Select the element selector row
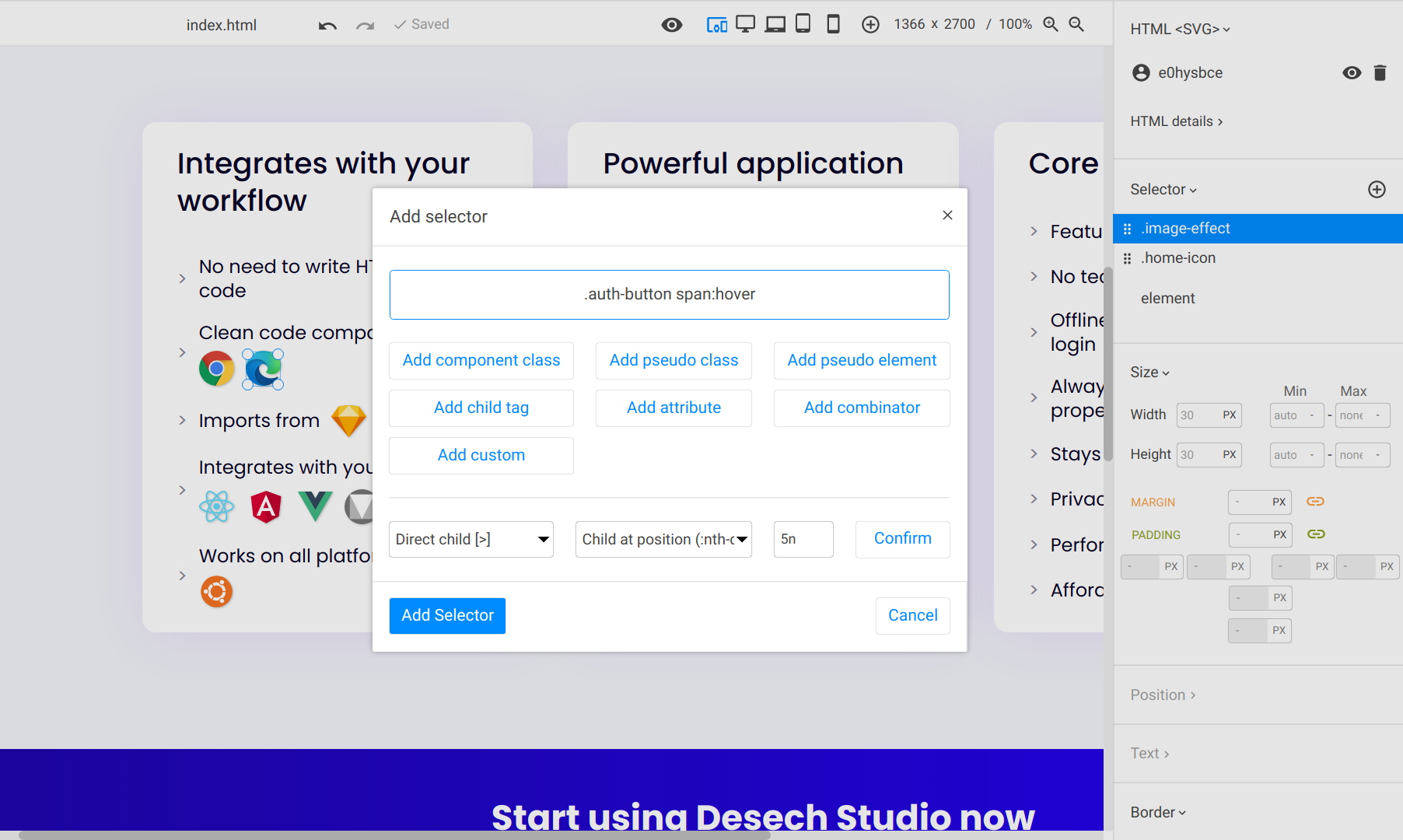 coord(1258,299)
